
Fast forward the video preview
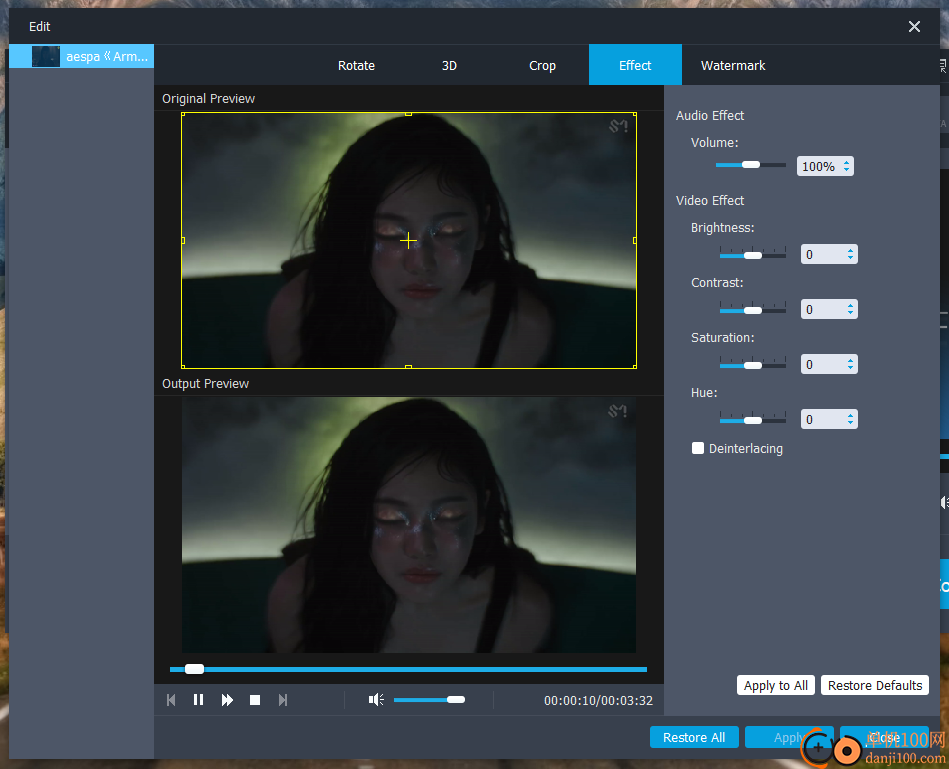coord(227,700)
